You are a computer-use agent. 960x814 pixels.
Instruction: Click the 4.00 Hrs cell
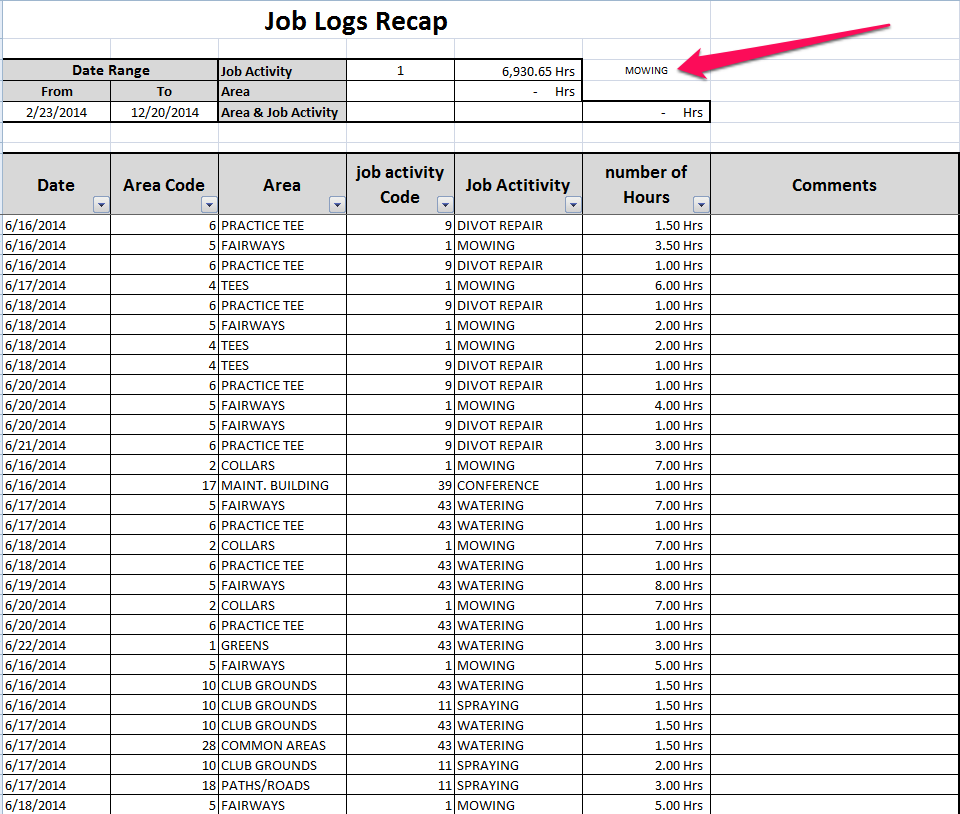click(646, 405)
